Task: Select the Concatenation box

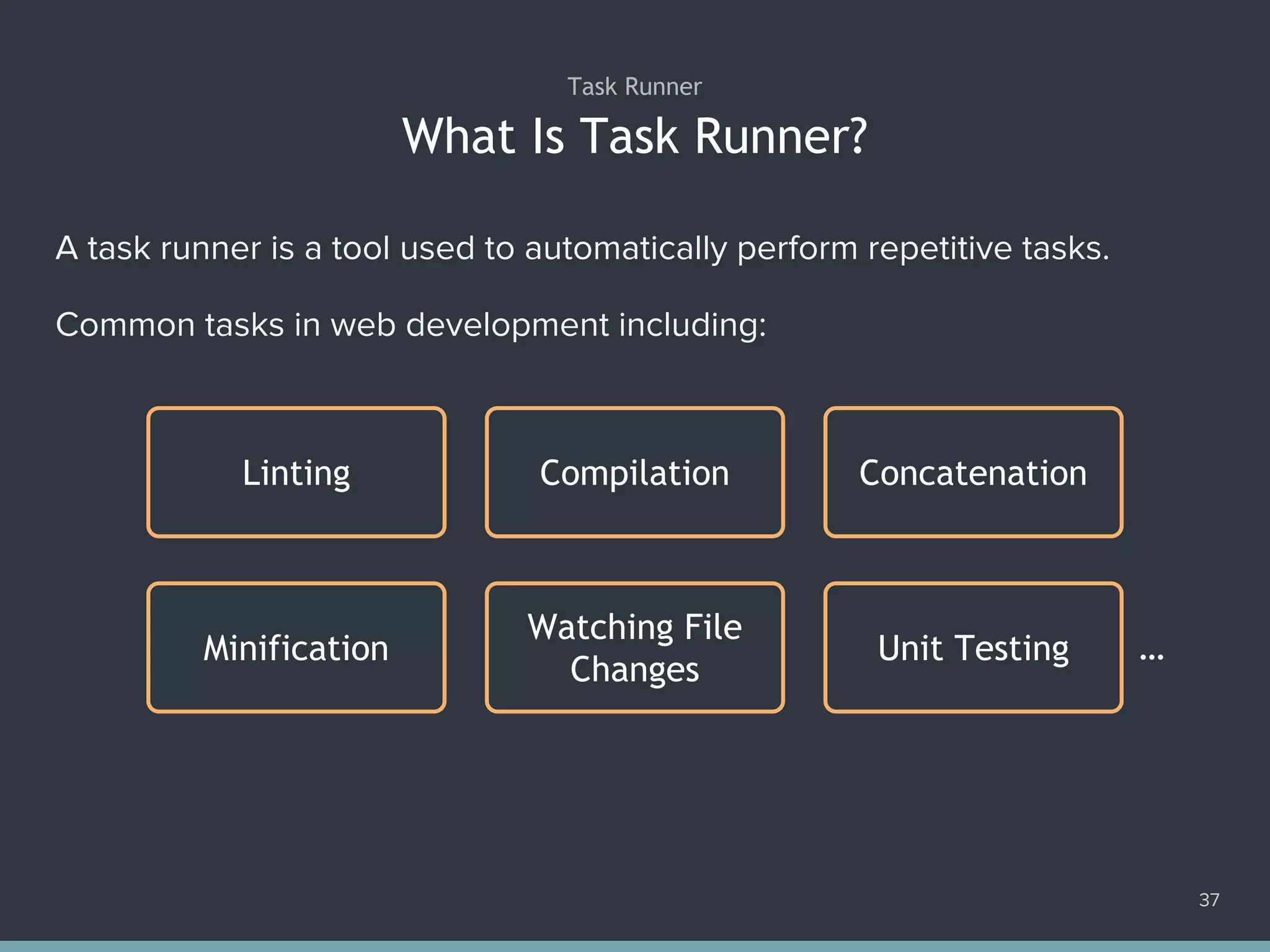Action: coord(974,472)
